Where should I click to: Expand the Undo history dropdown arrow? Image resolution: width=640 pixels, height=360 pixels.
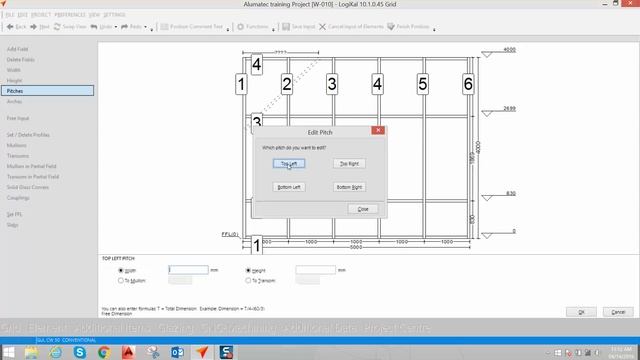click(x=116, y=27)
